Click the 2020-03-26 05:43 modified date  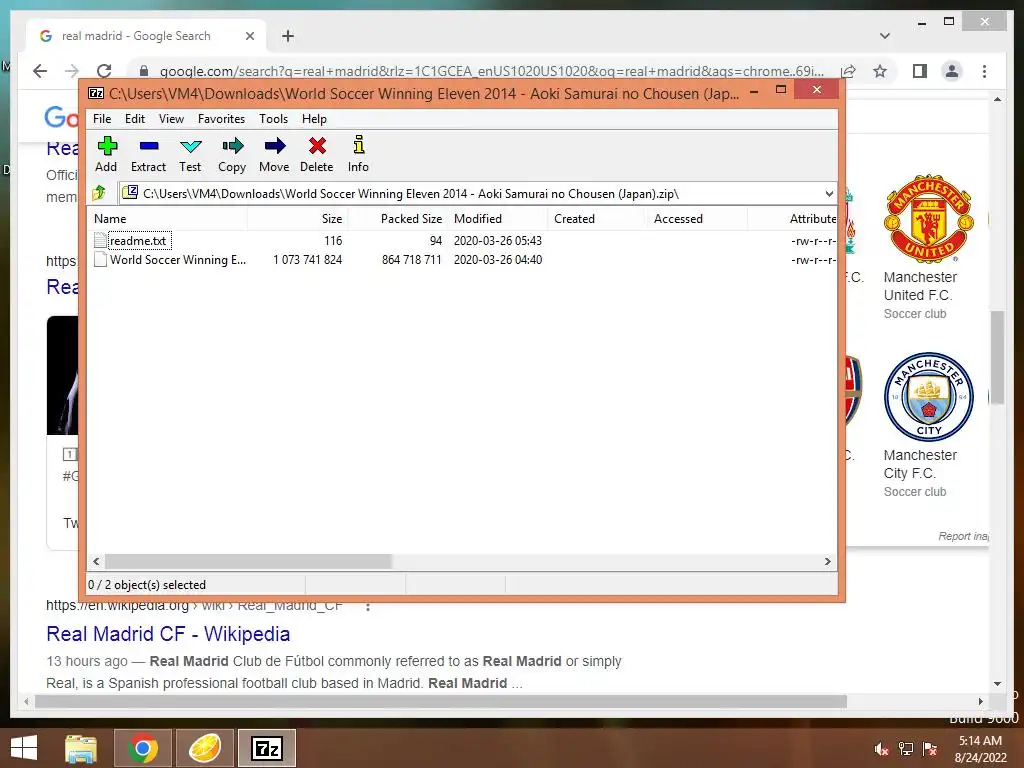click(x=498, y=240)
